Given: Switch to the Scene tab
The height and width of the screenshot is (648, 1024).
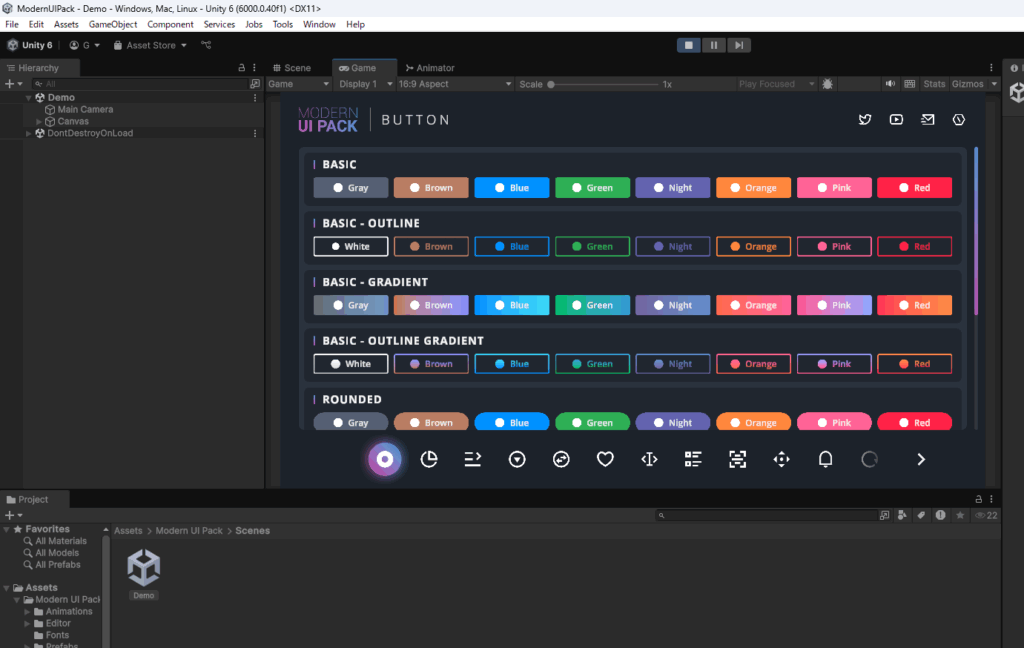Looking at the screenshot, I should 292,68.
